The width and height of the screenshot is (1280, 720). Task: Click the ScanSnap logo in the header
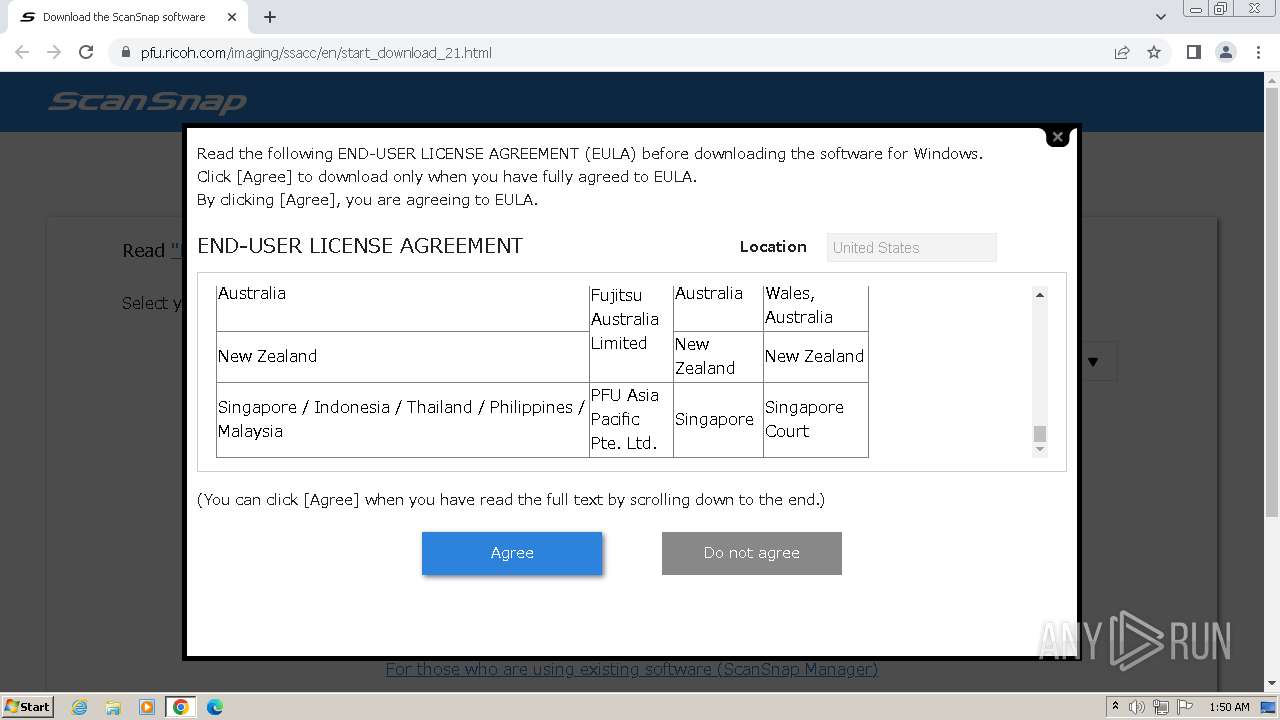tap(148, 101)
